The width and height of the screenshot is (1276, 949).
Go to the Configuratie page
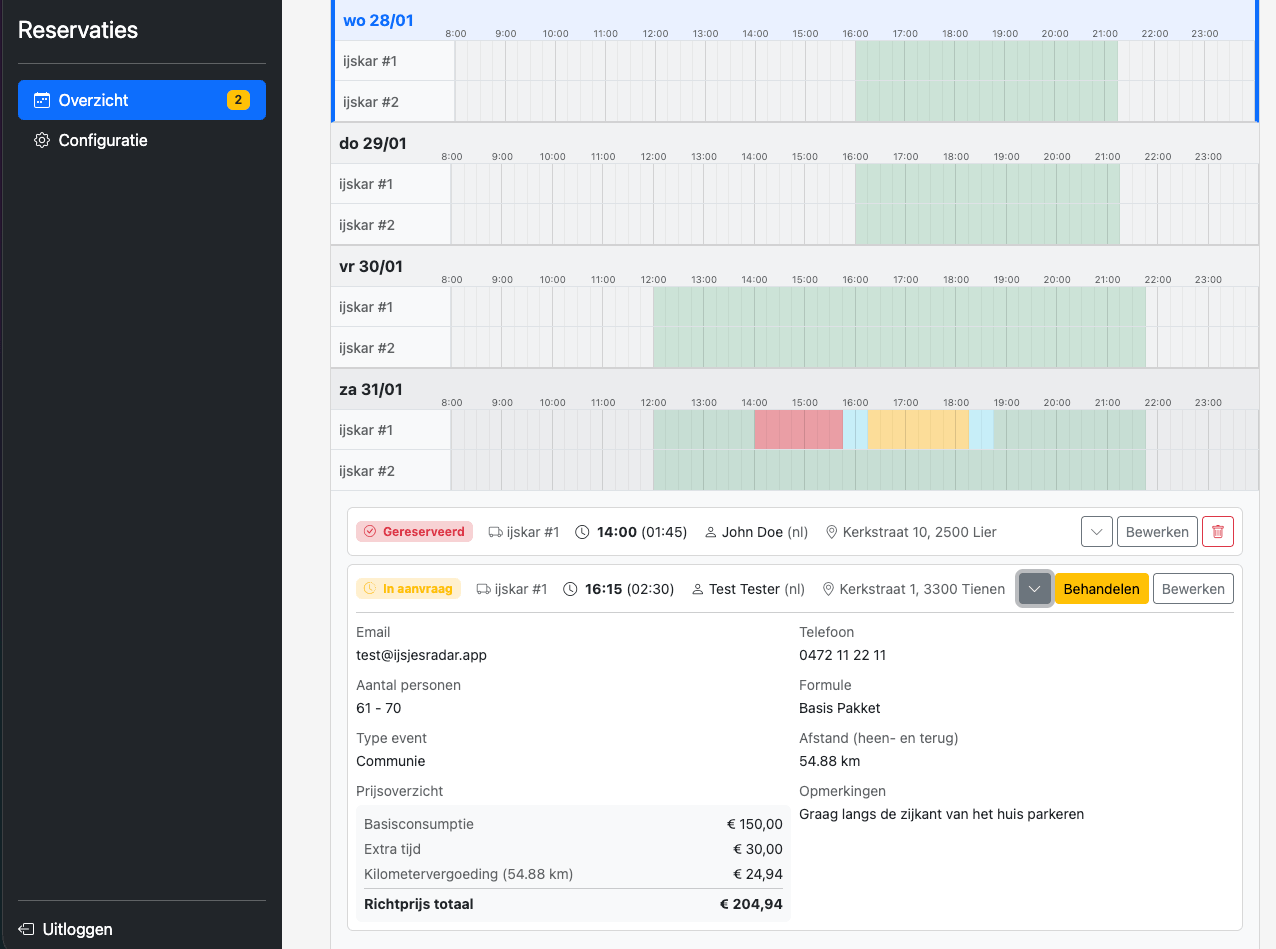pos(142,140)
